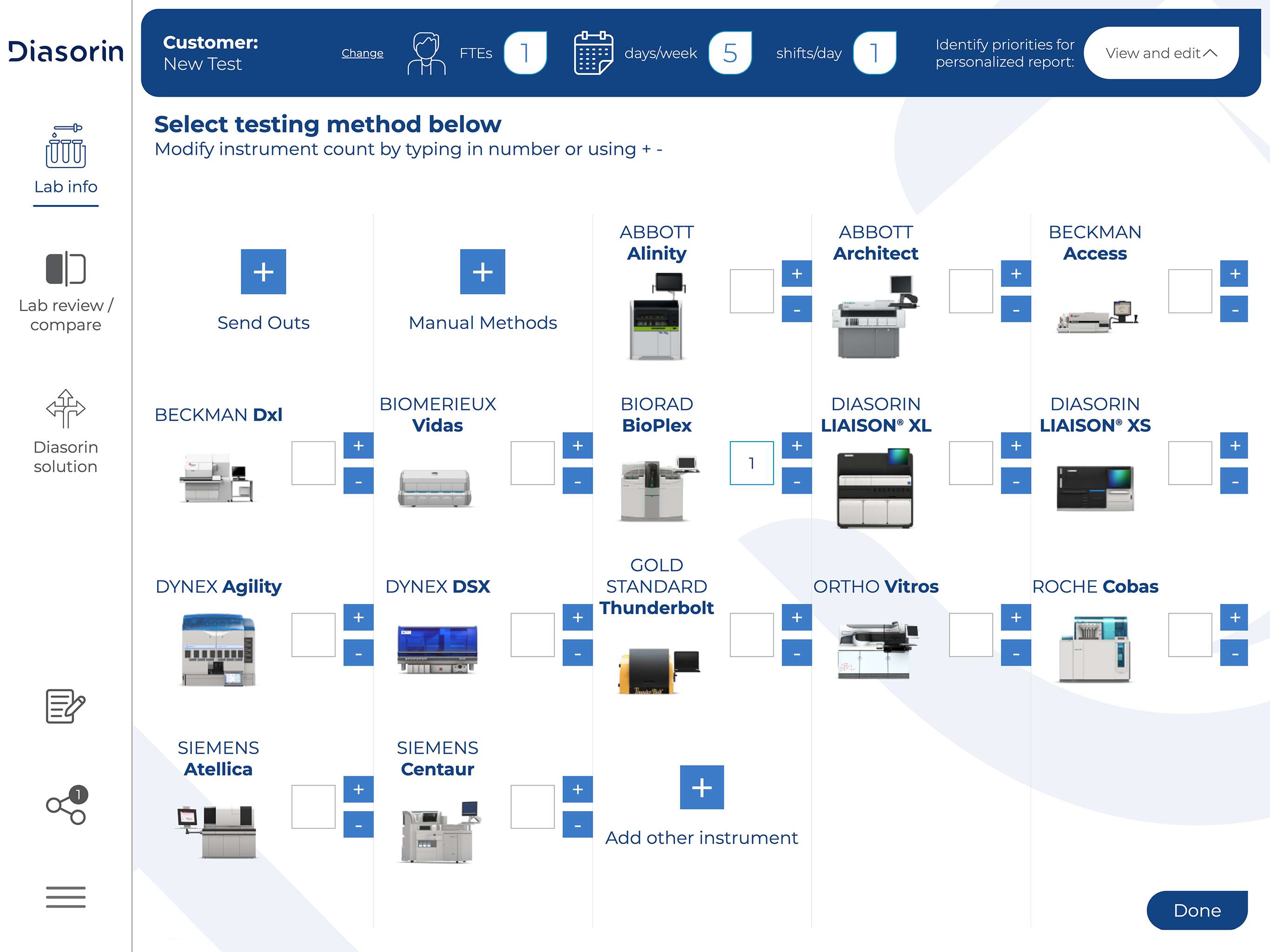Image resolution: width=1270 pixels, height=952 pixels.
Task: Decrease Biorad BioPlex instrument count
Action: point(797,481)
